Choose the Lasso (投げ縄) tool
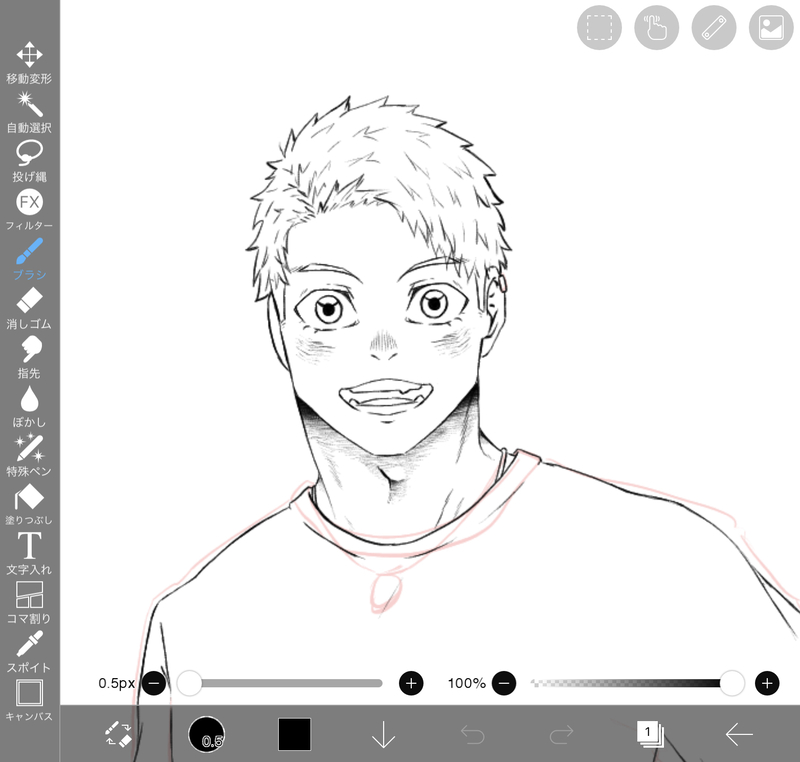Viewport: 800px width, 762px height. pyautogui.click(x=29, y=161)
